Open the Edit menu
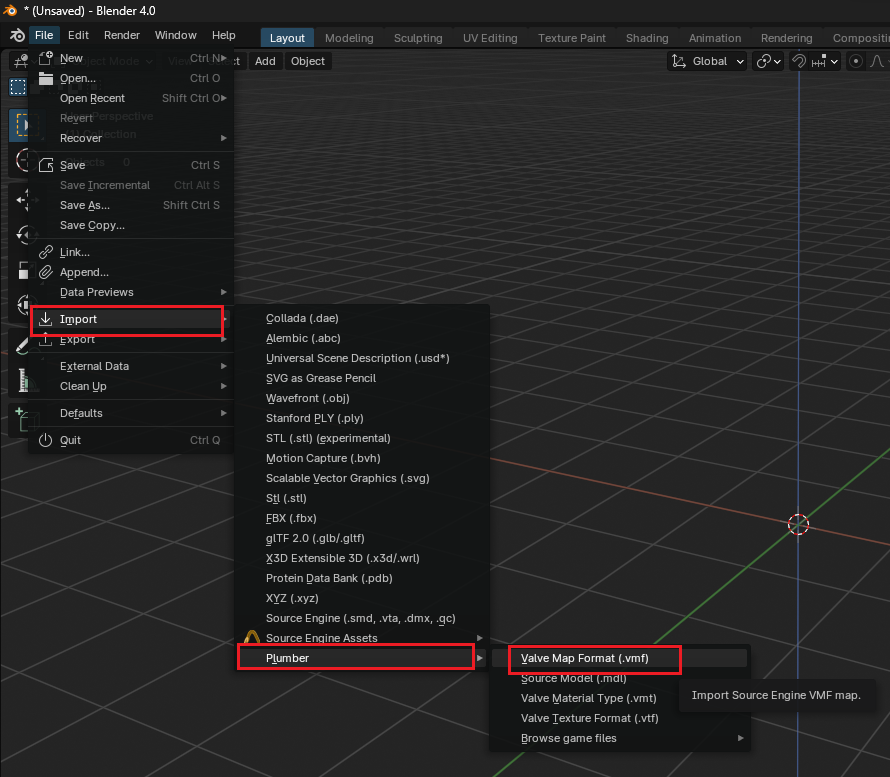Screen dimensions: 890x777 pos(78,35)
